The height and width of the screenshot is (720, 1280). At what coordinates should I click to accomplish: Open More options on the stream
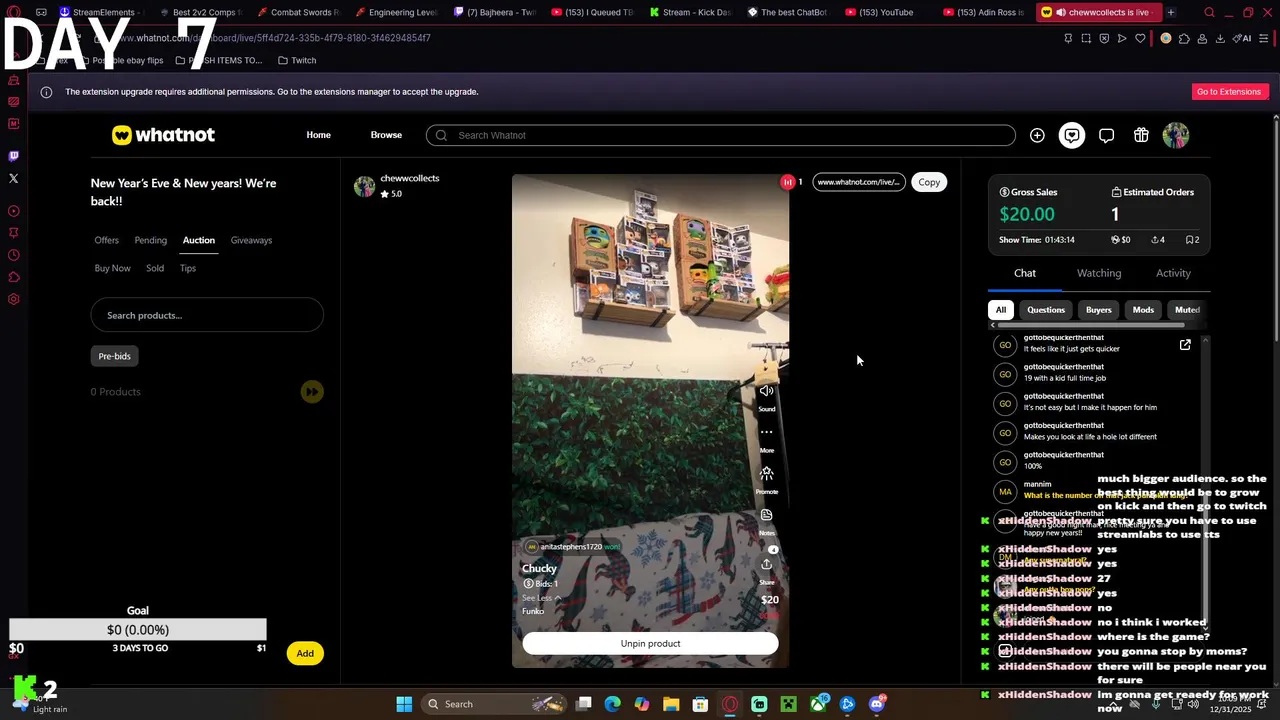click(767, 432)
